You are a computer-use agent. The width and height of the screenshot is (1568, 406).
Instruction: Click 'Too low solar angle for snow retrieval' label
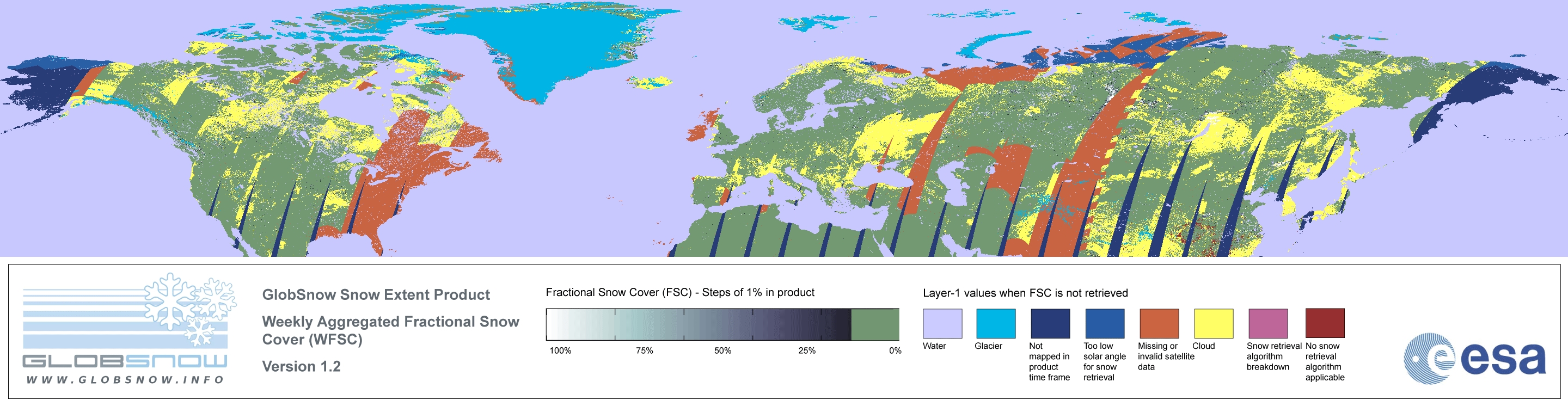tap(1105, 361)
